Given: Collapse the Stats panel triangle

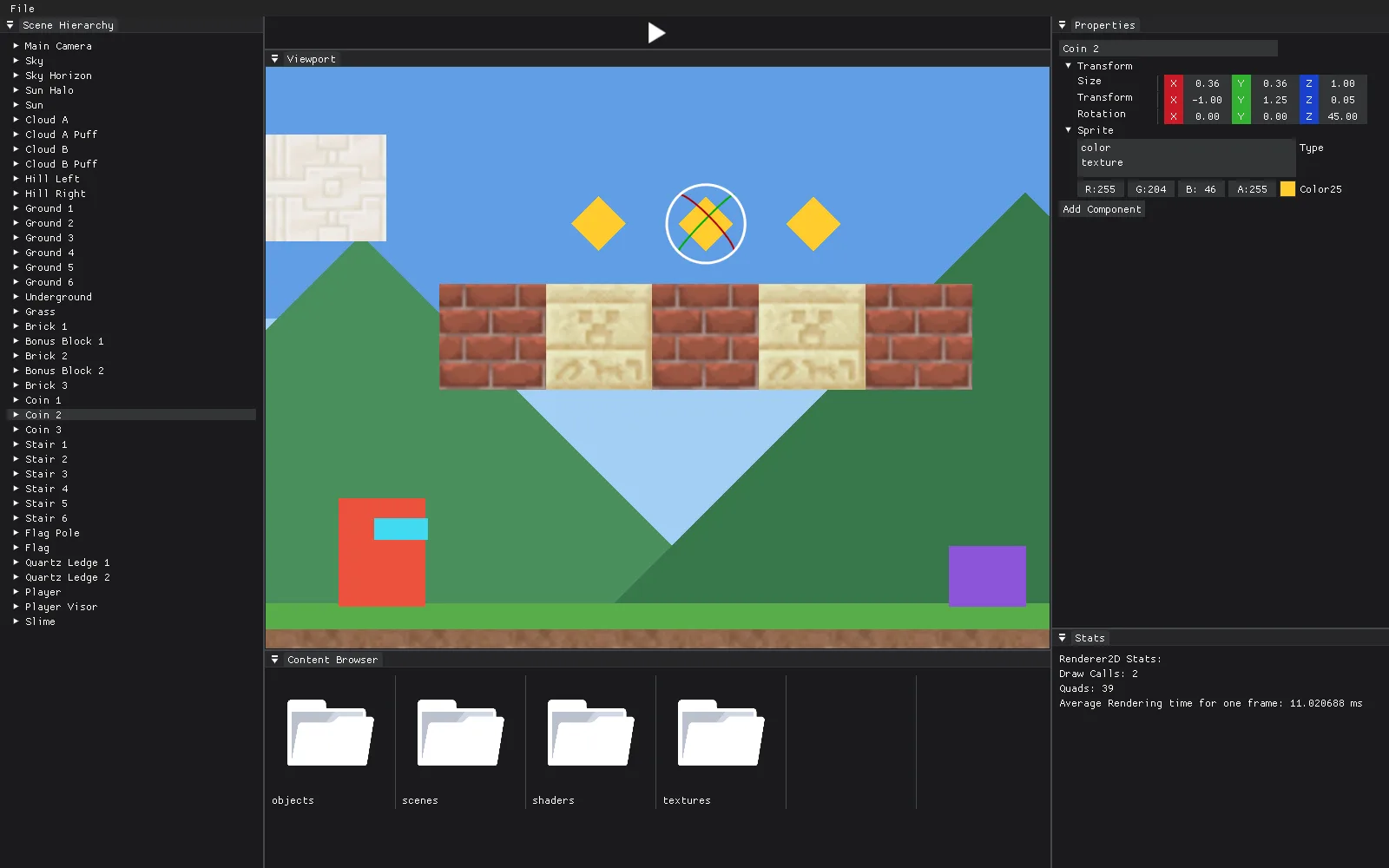Looking at the screenshot, I should 1062,638.
